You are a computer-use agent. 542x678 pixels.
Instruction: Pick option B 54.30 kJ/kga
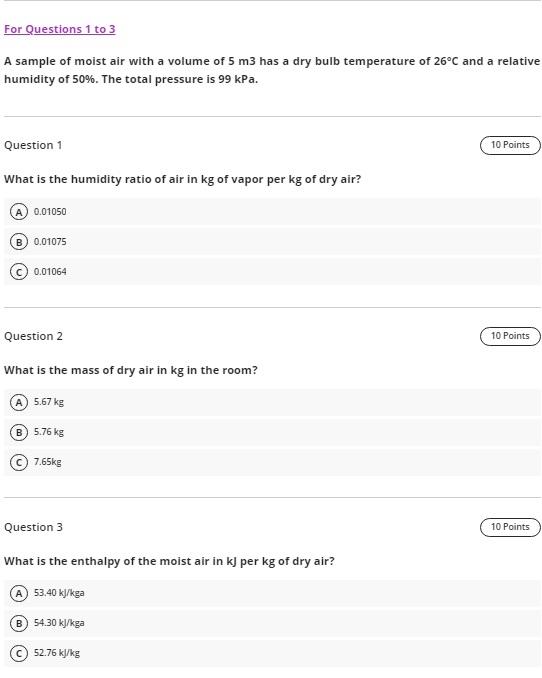[272, 623]
